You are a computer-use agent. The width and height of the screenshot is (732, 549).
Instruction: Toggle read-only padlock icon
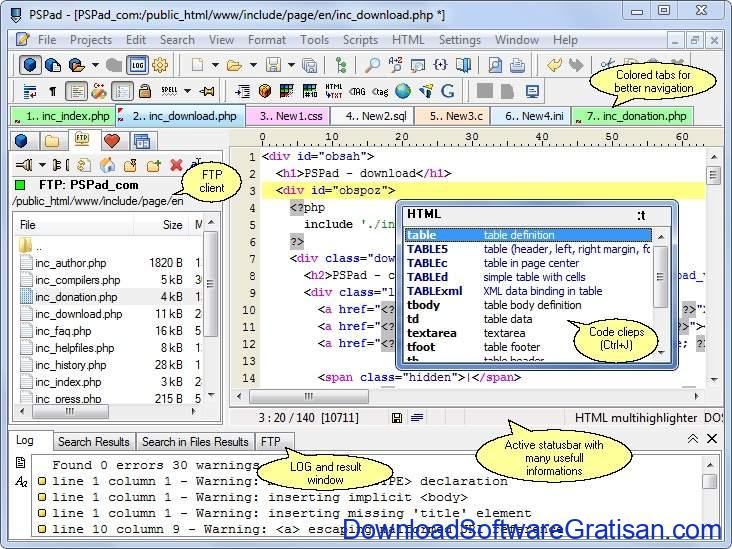click(x=145, y=91)
